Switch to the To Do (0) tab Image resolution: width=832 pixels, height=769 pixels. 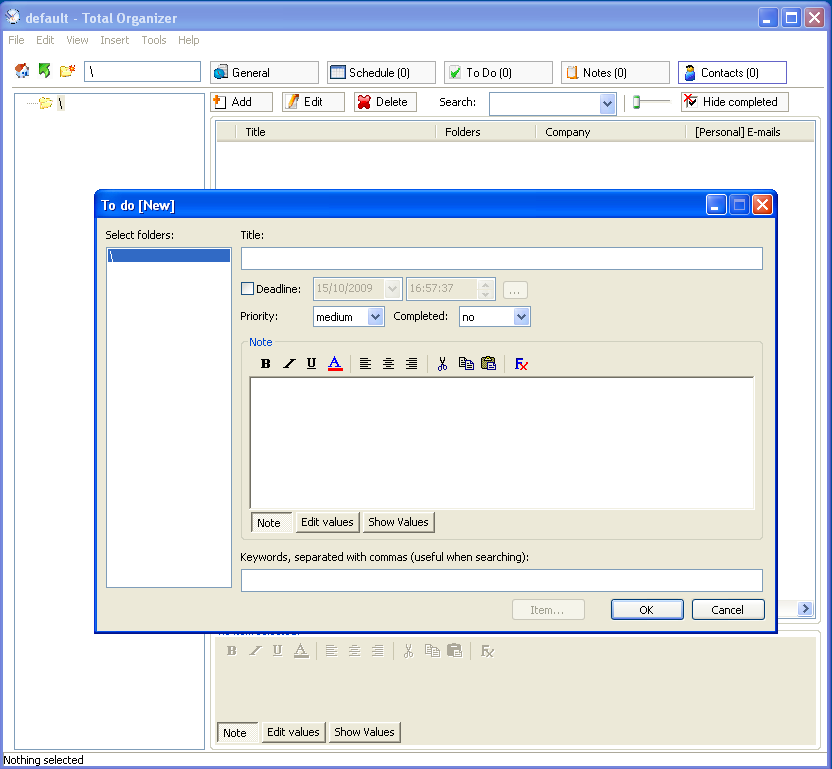[x=498, y=73]
